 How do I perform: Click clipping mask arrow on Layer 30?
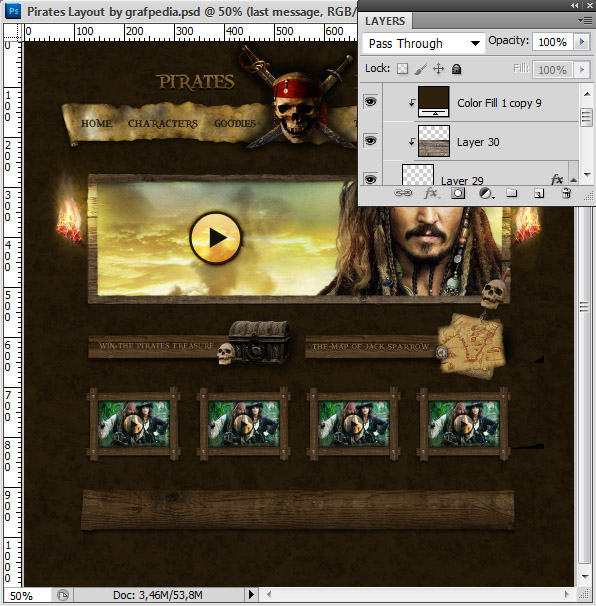click(412, 142)
